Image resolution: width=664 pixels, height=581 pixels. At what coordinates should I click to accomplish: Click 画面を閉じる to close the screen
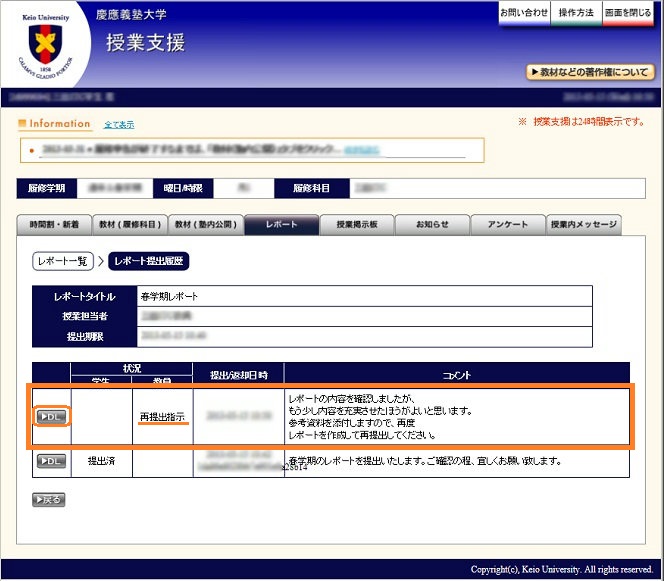point(630,13)
